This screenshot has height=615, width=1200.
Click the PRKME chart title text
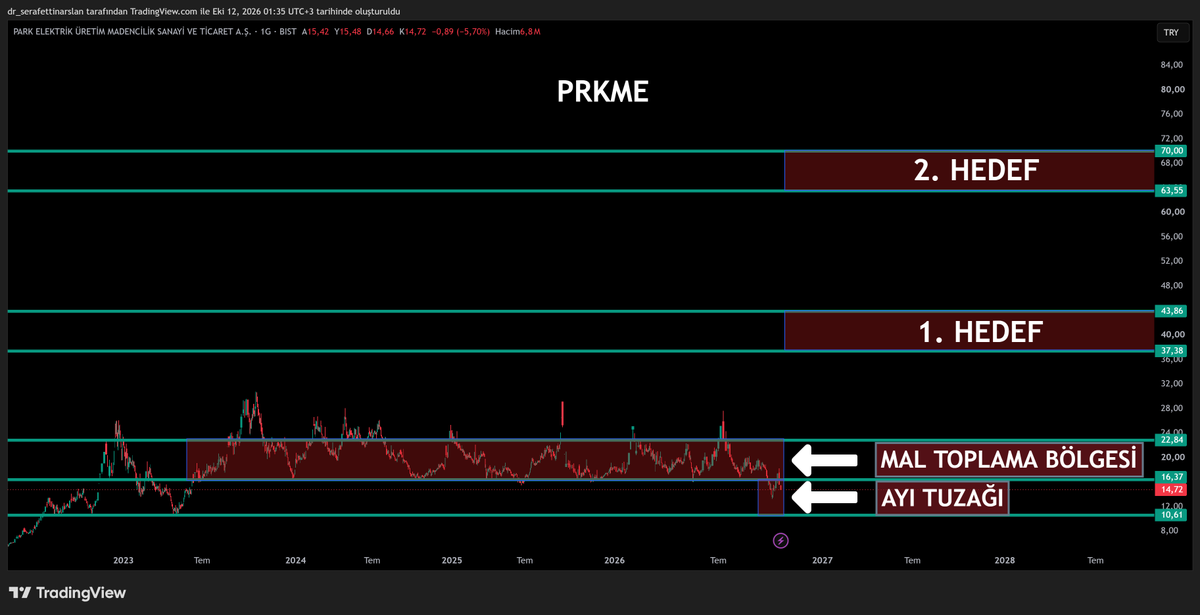pyautogui.click(x=602, y=92)
